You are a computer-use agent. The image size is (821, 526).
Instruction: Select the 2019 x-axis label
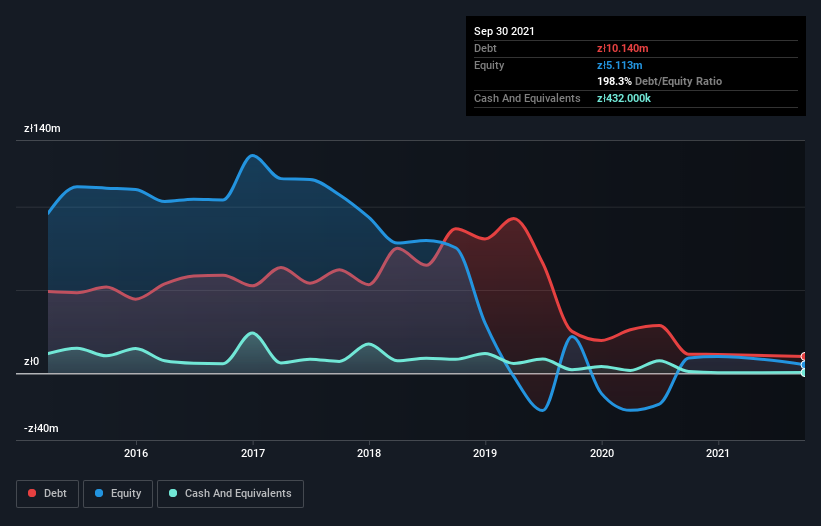[485, 453]
